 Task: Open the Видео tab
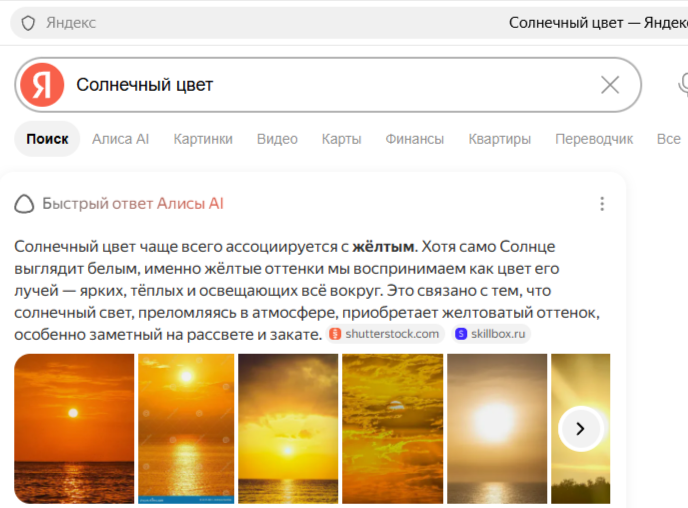tap(277, 139)
